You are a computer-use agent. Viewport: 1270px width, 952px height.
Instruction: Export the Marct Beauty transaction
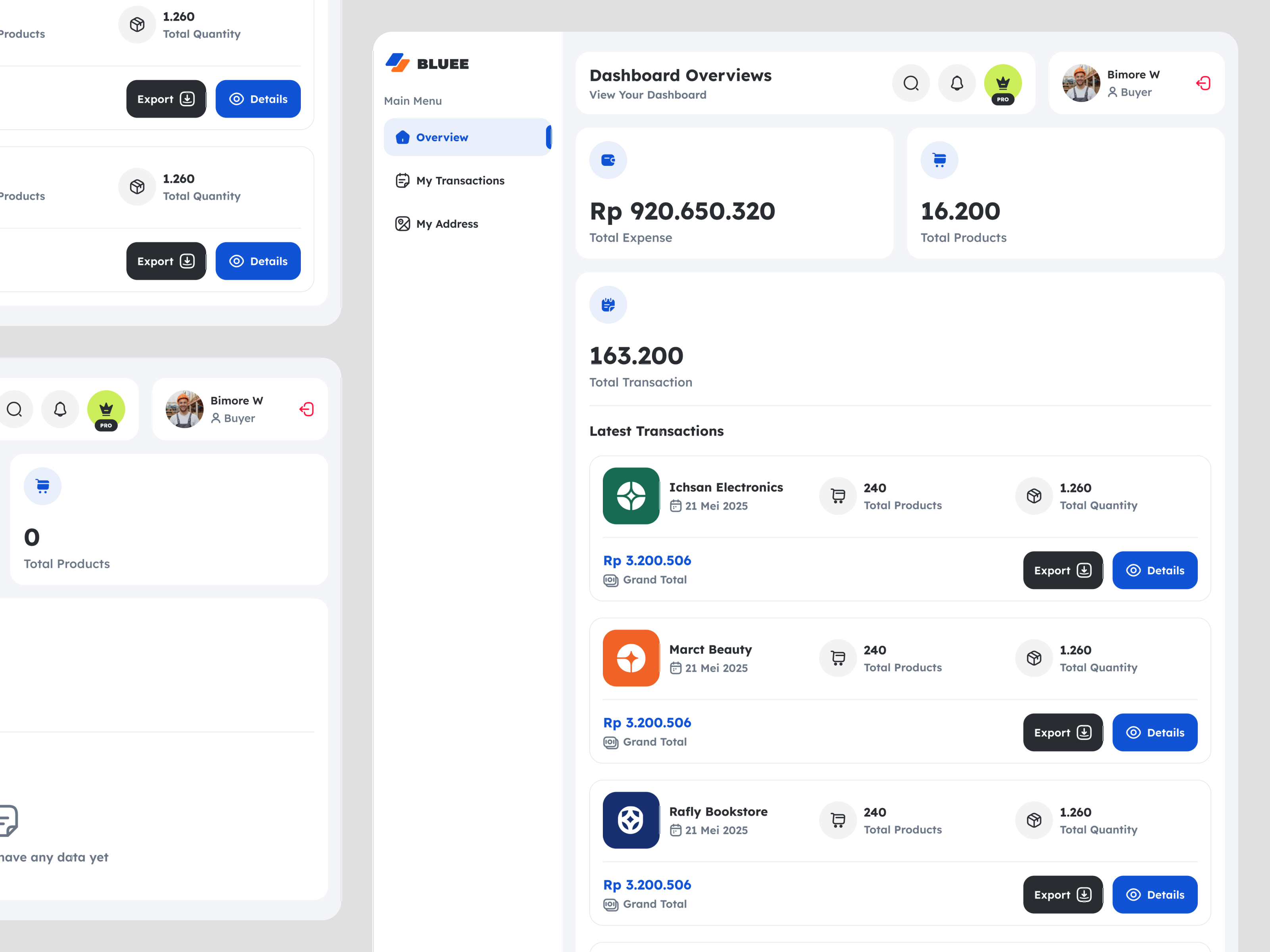(1063, 733)
